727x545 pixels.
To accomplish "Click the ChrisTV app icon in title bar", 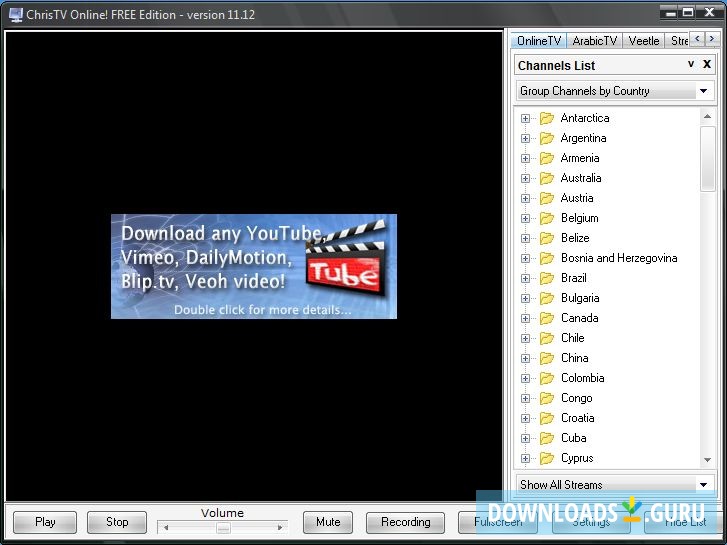I will pyautogui.click(x=16, y=15).
